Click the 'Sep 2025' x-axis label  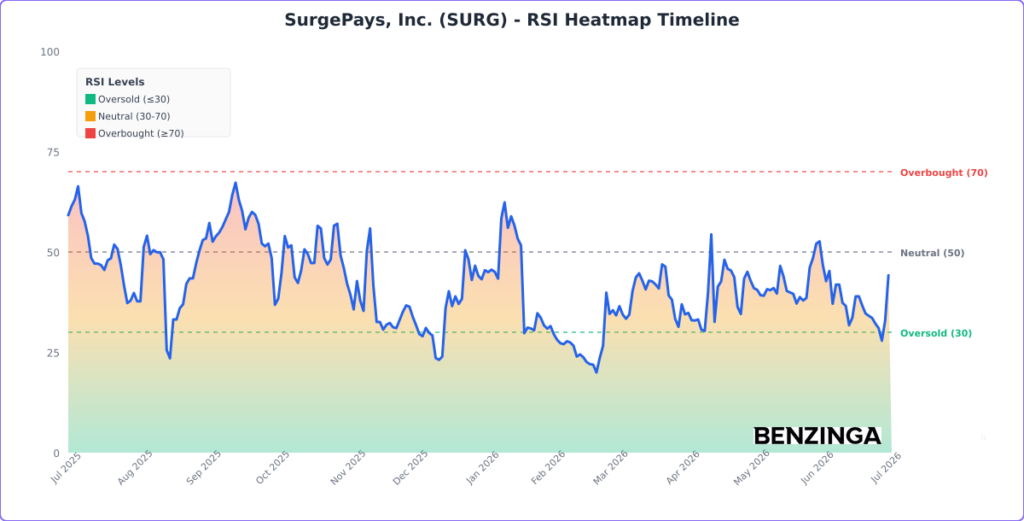205,467
